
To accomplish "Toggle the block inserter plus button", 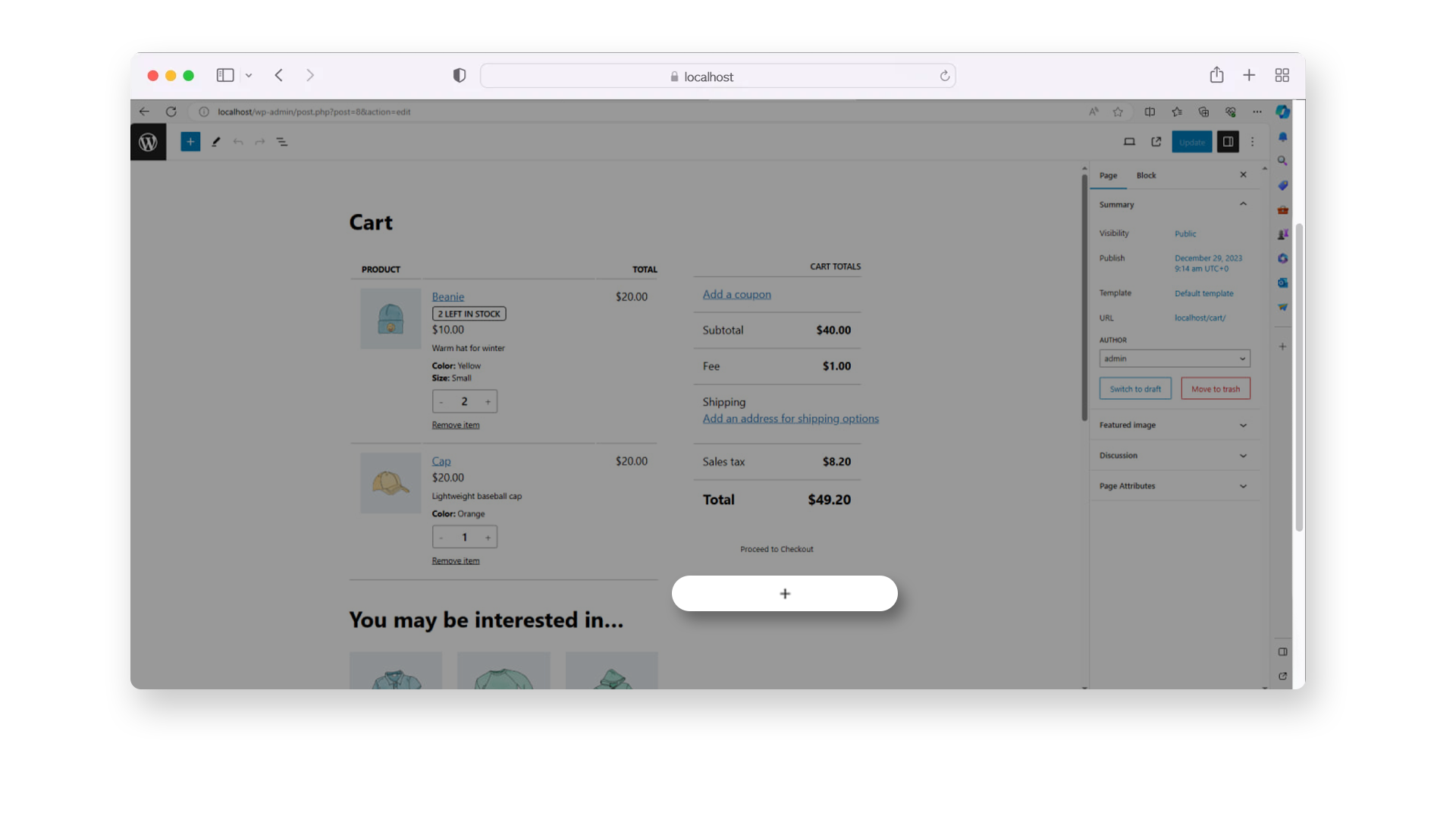I will (x=190, y=142).
